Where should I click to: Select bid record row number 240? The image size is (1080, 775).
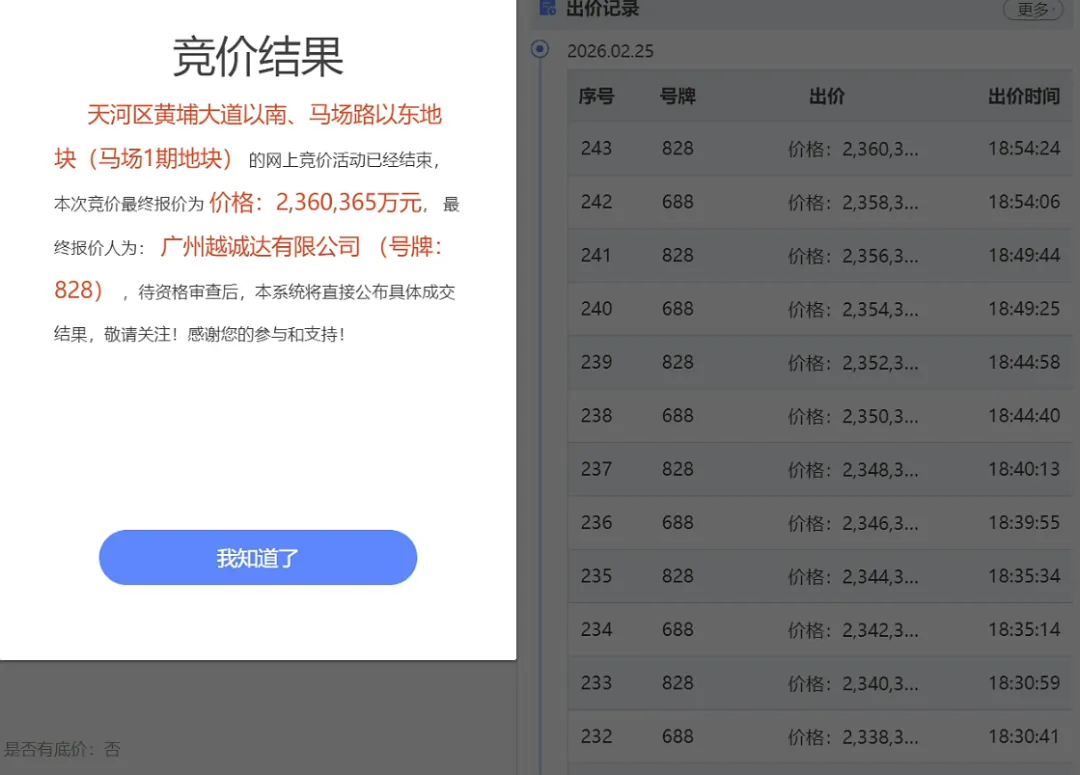[x=820, y=309]
